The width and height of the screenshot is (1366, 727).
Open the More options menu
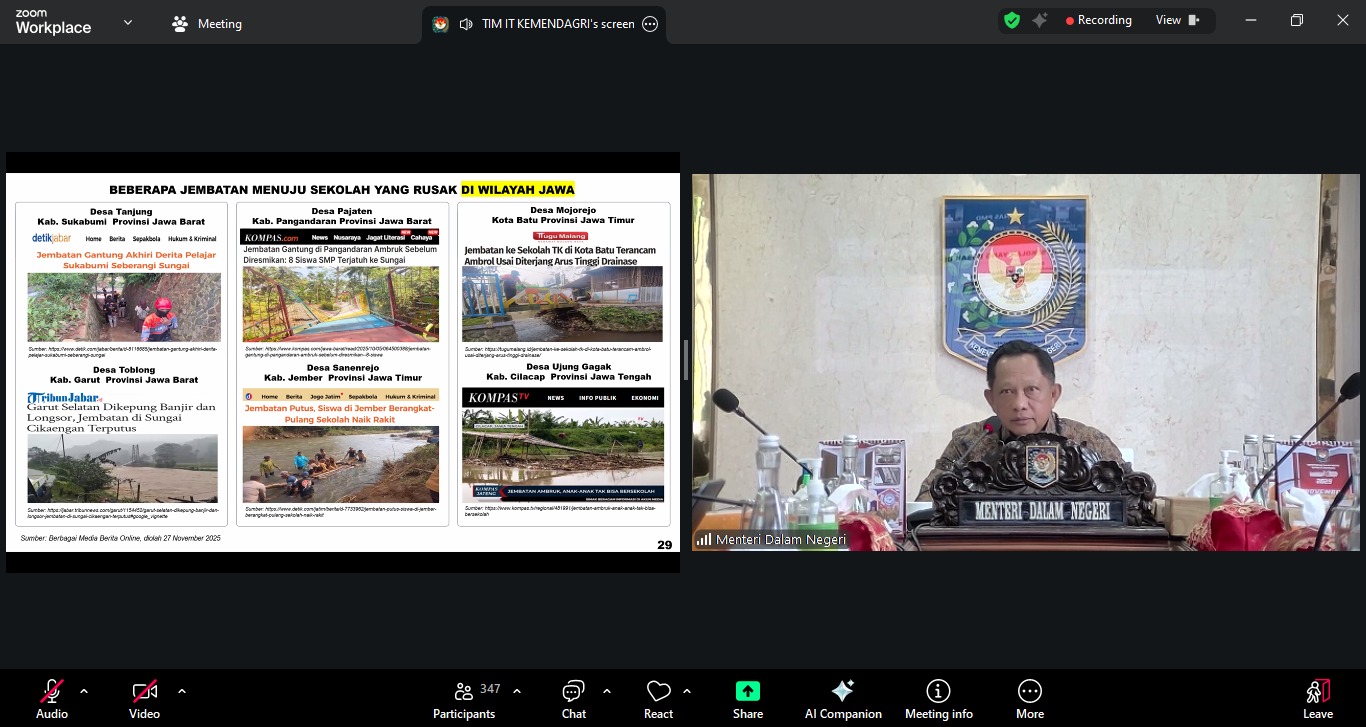pyautogui.click(x=1030, y=698)
